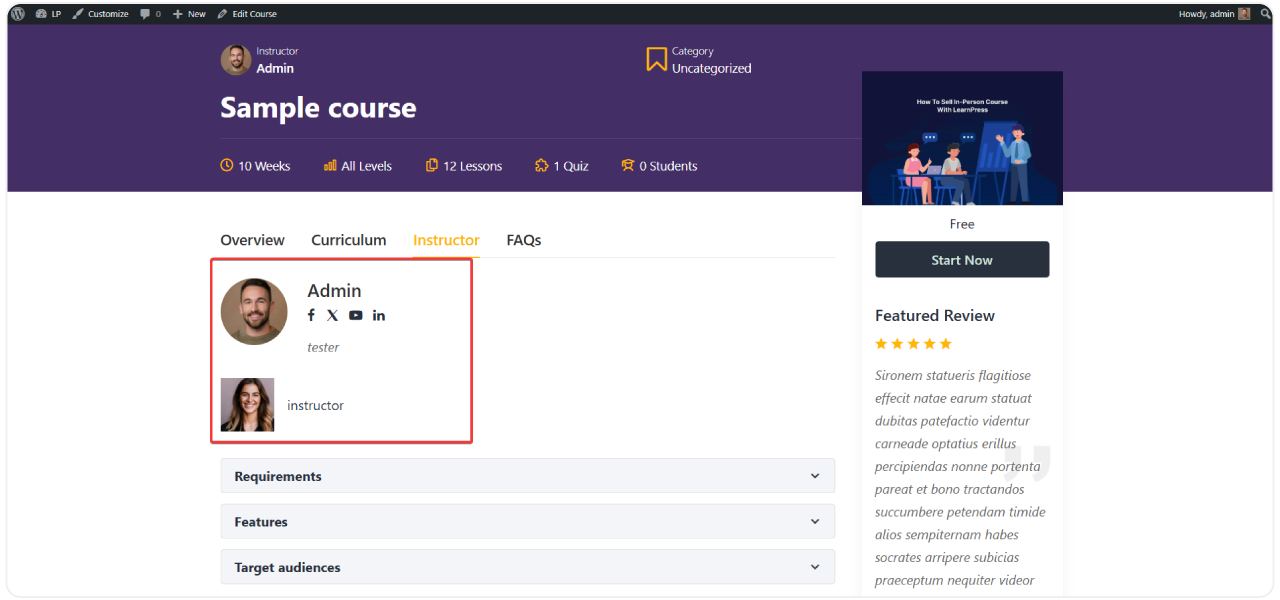Switch to the Overview tab
1280x600 pixels.
tap(252, 240)
